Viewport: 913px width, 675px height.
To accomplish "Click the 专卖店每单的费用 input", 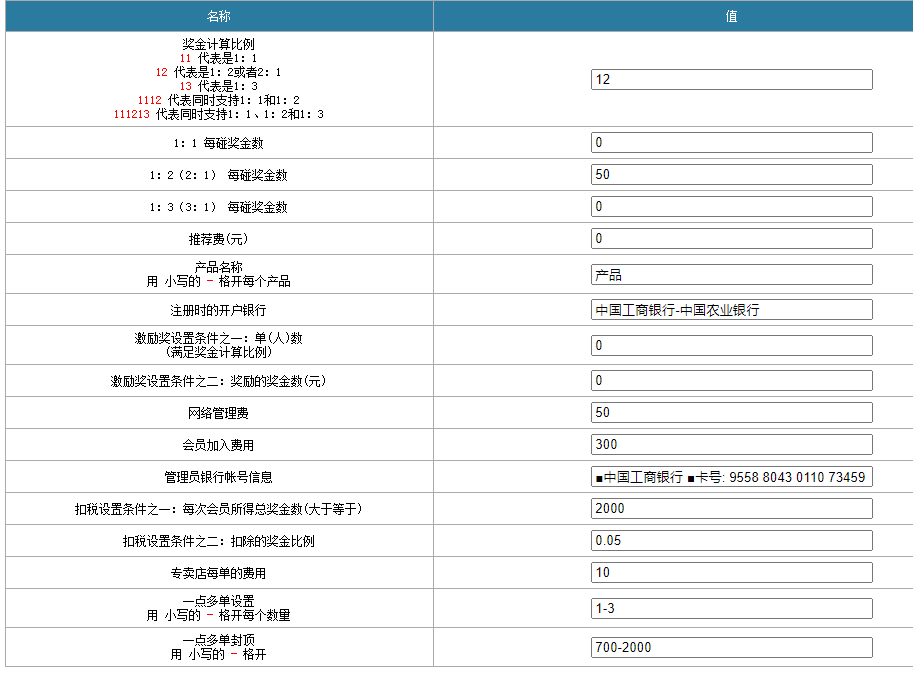I will pos(731,573).
